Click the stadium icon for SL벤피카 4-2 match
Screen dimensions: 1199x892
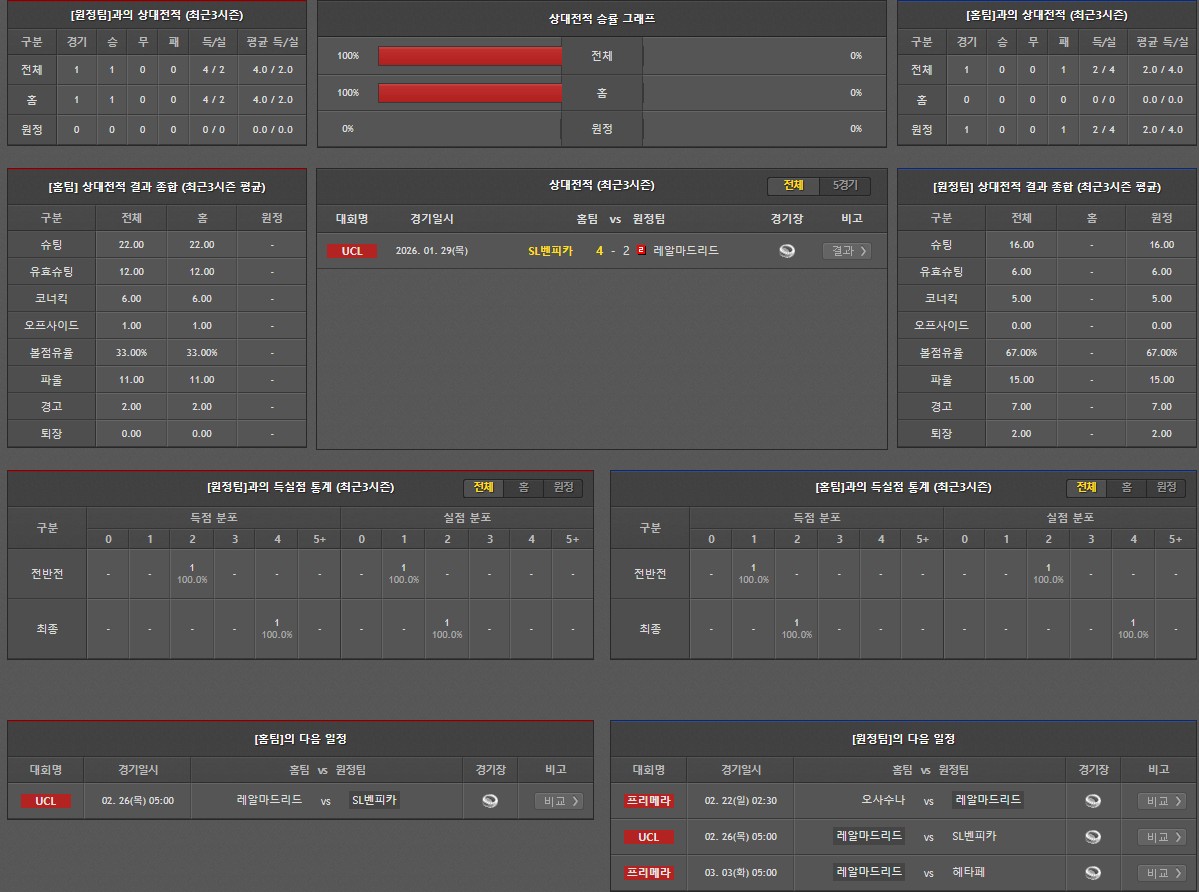[787, 251]
